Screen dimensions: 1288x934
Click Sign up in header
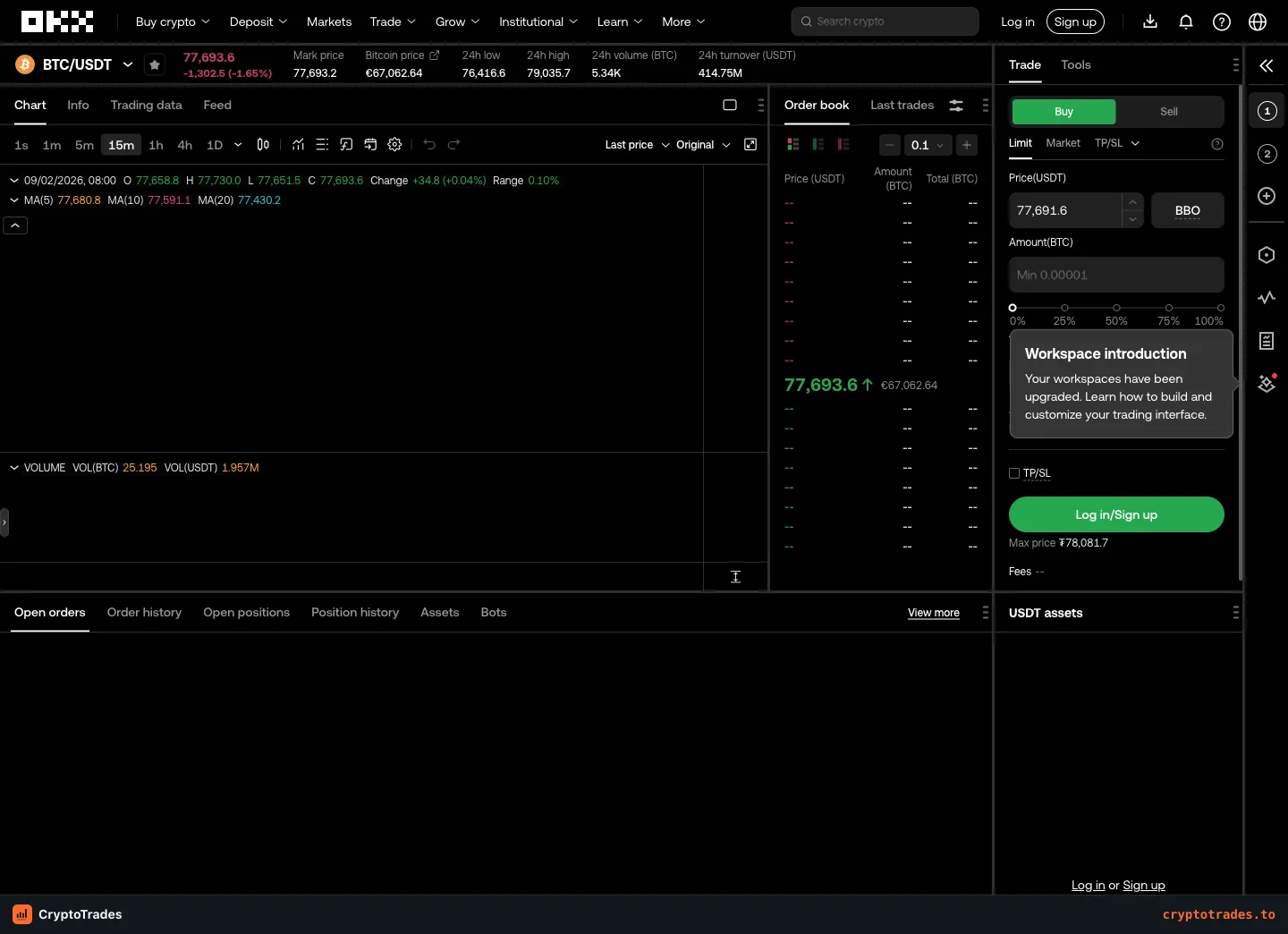(1075, 21)
